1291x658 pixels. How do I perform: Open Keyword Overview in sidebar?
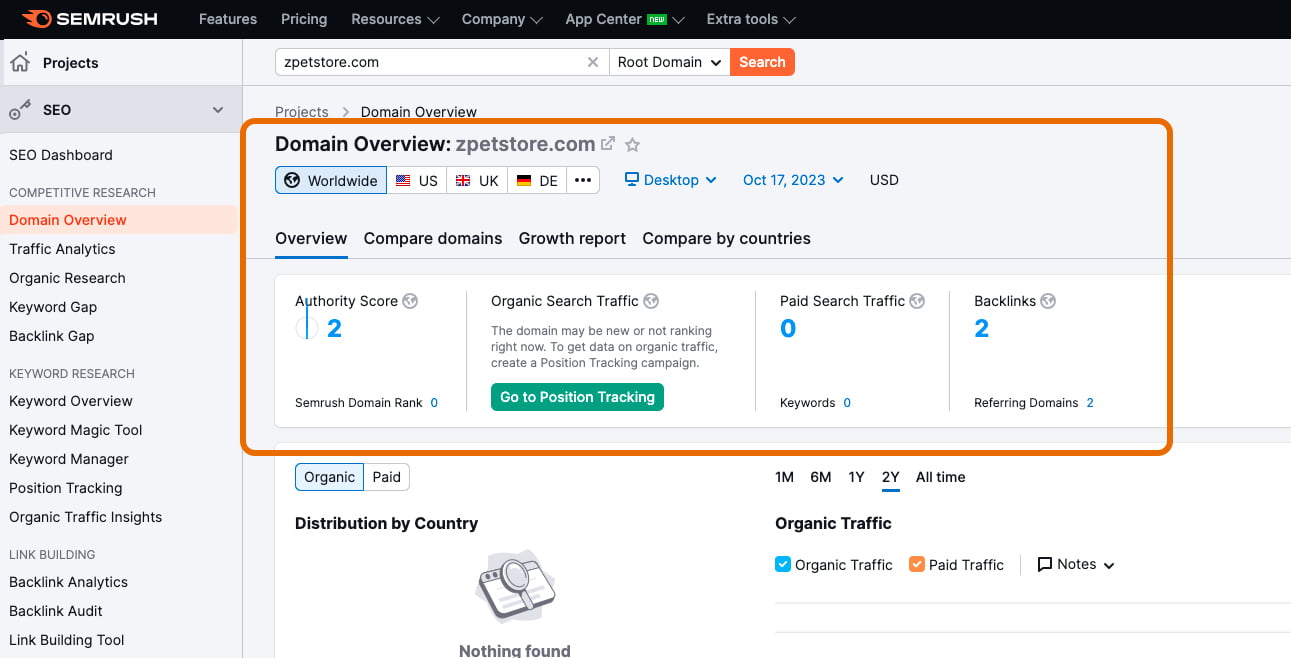(x=71, y=401)
